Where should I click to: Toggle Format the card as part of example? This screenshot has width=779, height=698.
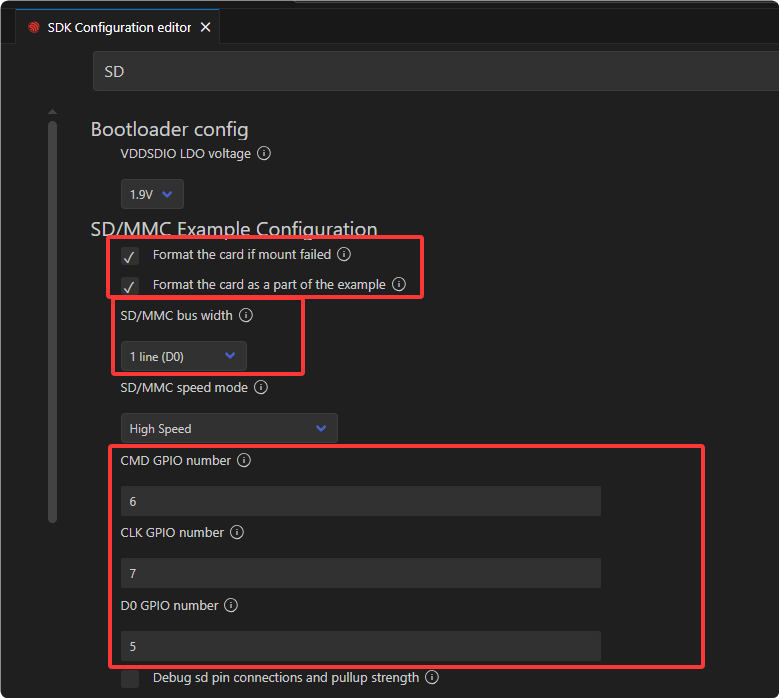pyautogui.click(x=130, y=285)
